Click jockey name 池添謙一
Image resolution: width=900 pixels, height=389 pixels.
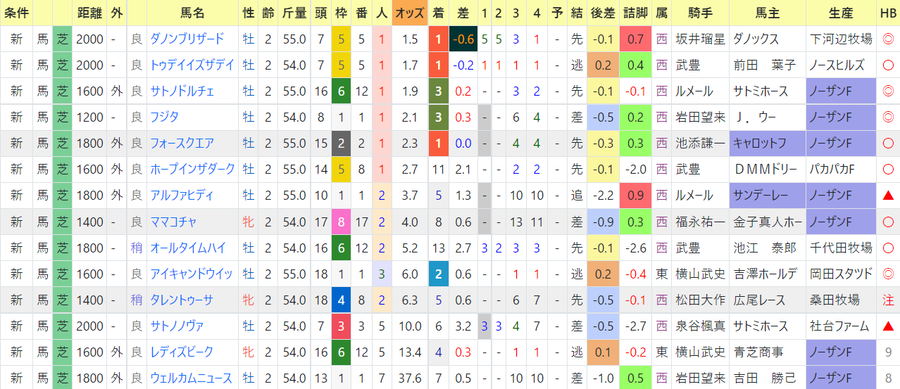(x=700, y=143)
